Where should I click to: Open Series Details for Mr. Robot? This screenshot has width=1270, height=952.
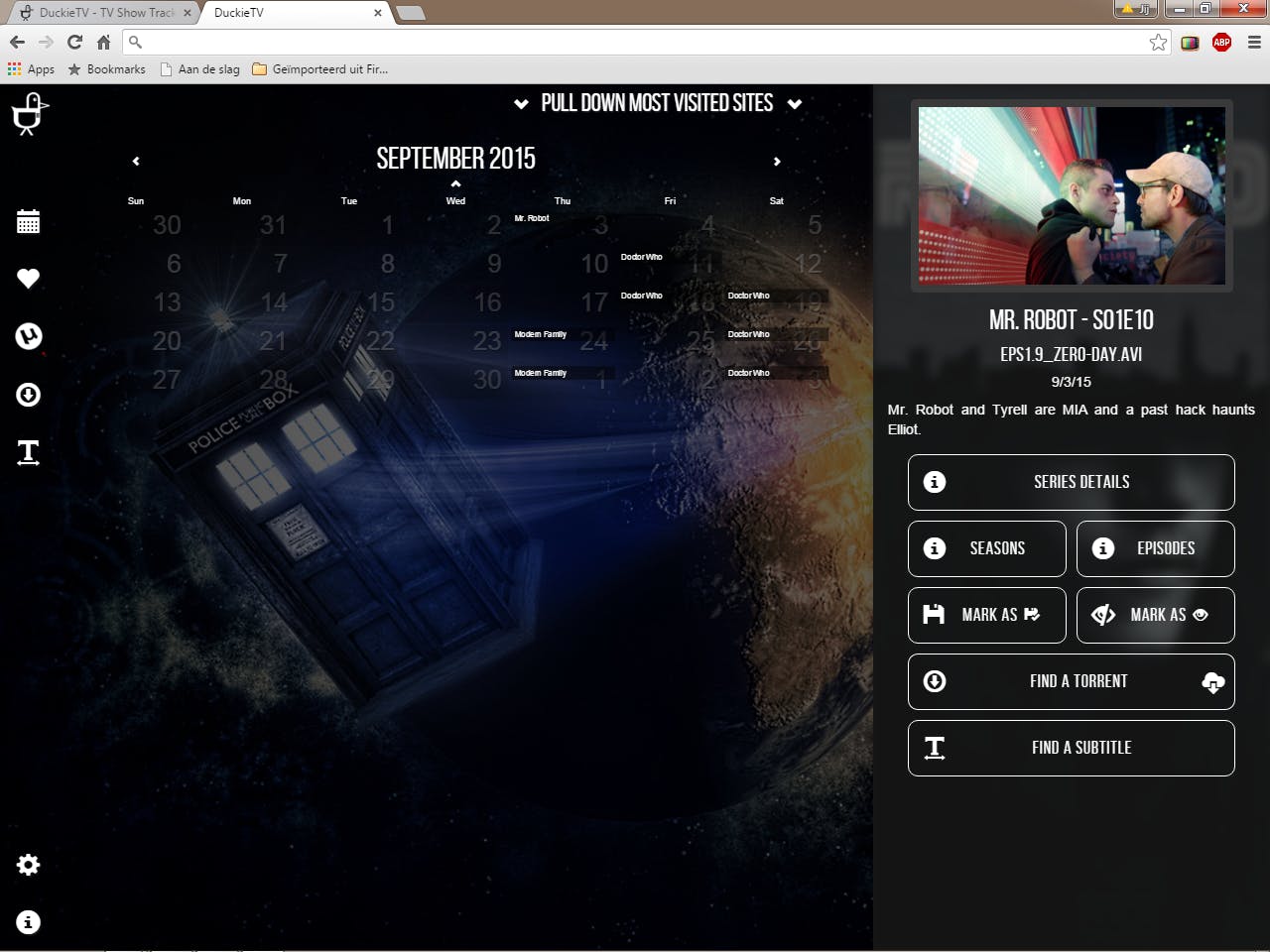[x=1072, y=482]
